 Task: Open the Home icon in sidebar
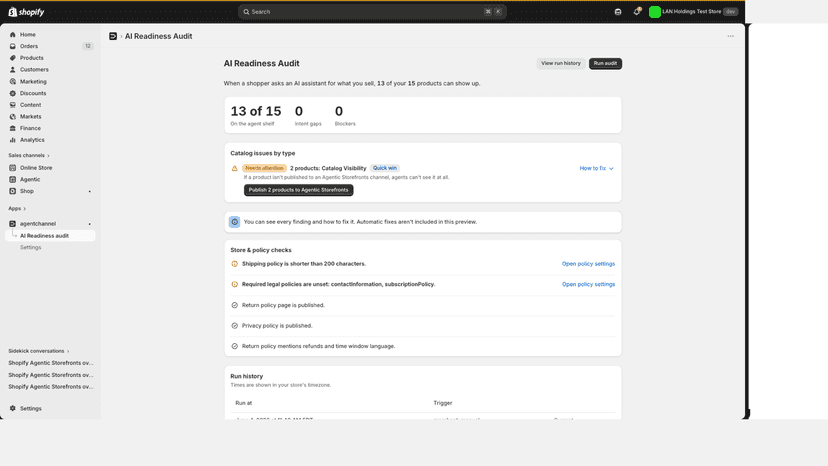[13, 34]
